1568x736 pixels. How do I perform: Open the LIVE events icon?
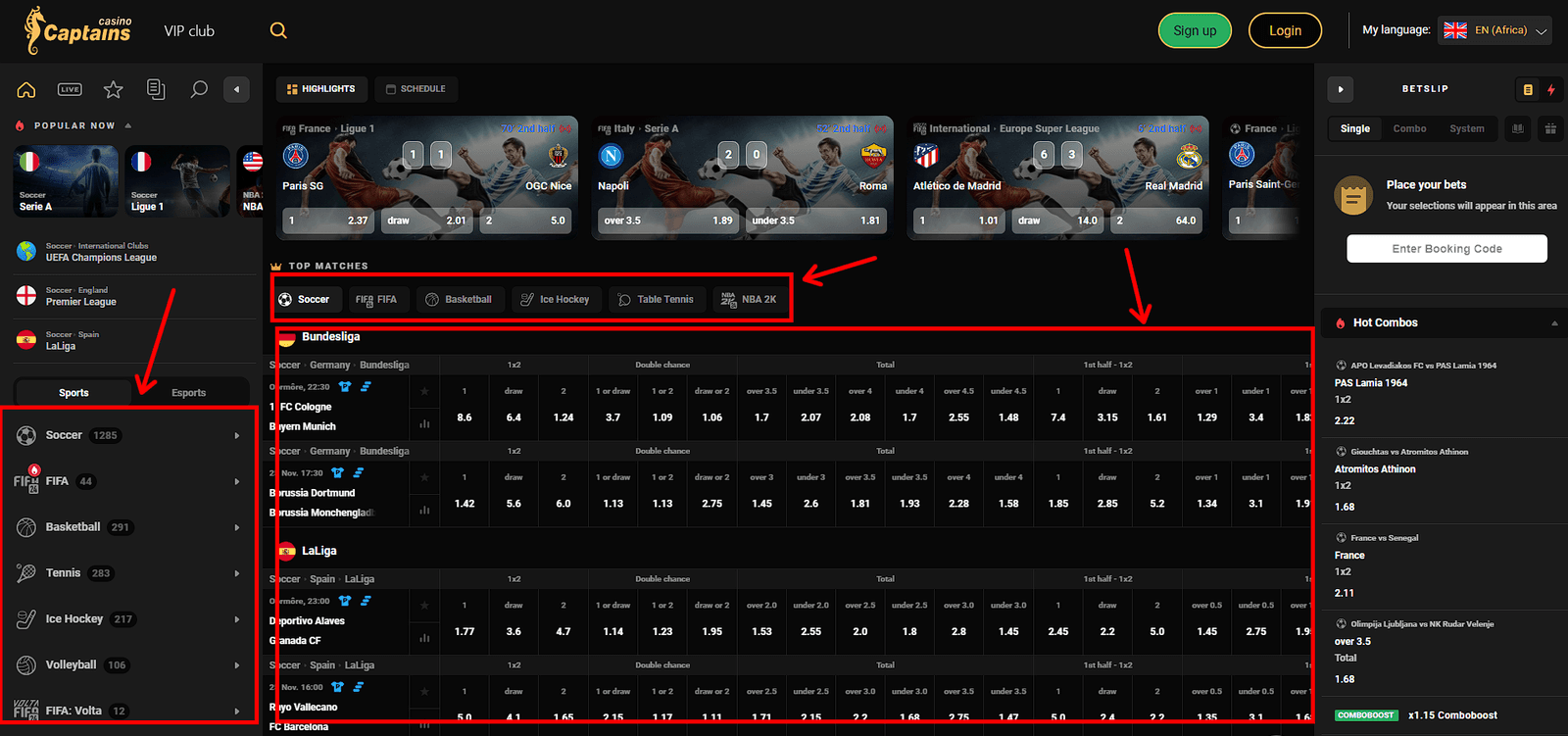click(x=70, y=89)
